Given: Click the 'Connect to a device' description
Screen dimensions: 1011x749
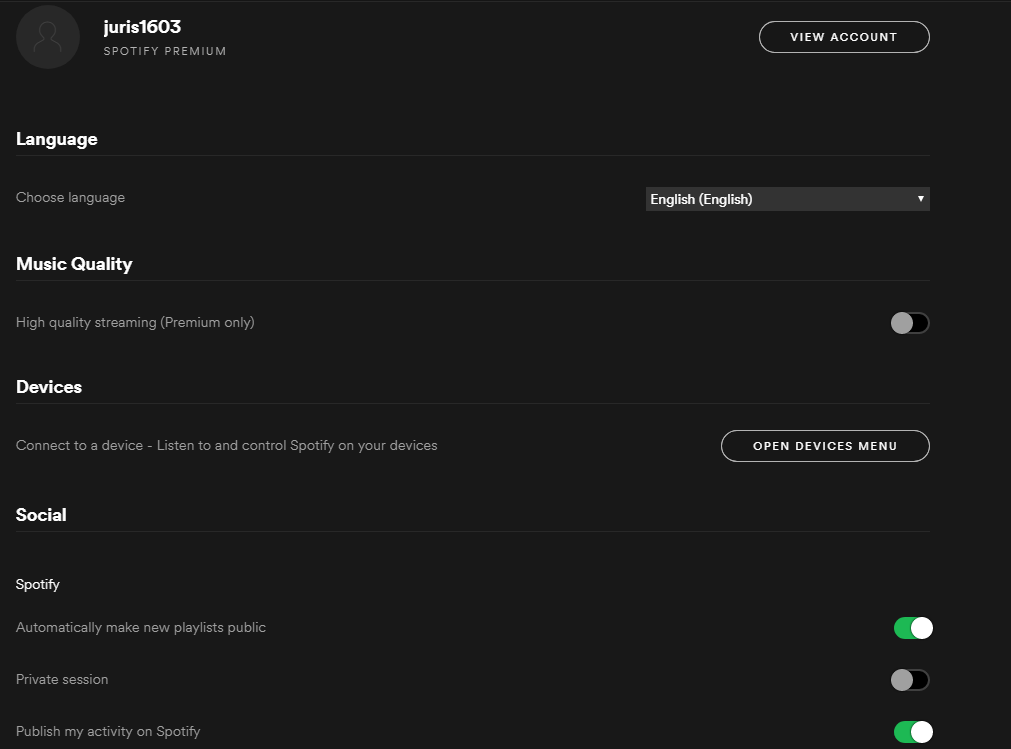Looking at the screenshot, I should point(226,445).
